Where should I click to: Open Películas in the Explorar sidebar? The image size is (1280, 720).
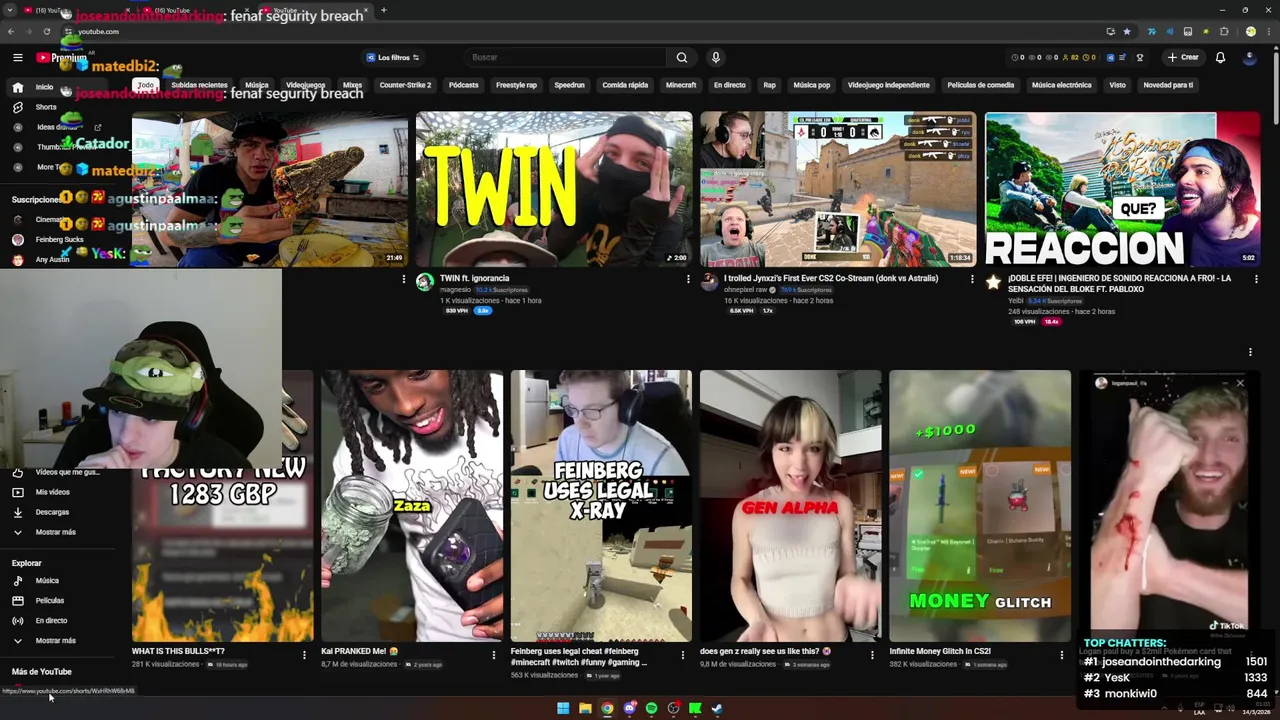[x=49, y=600]
